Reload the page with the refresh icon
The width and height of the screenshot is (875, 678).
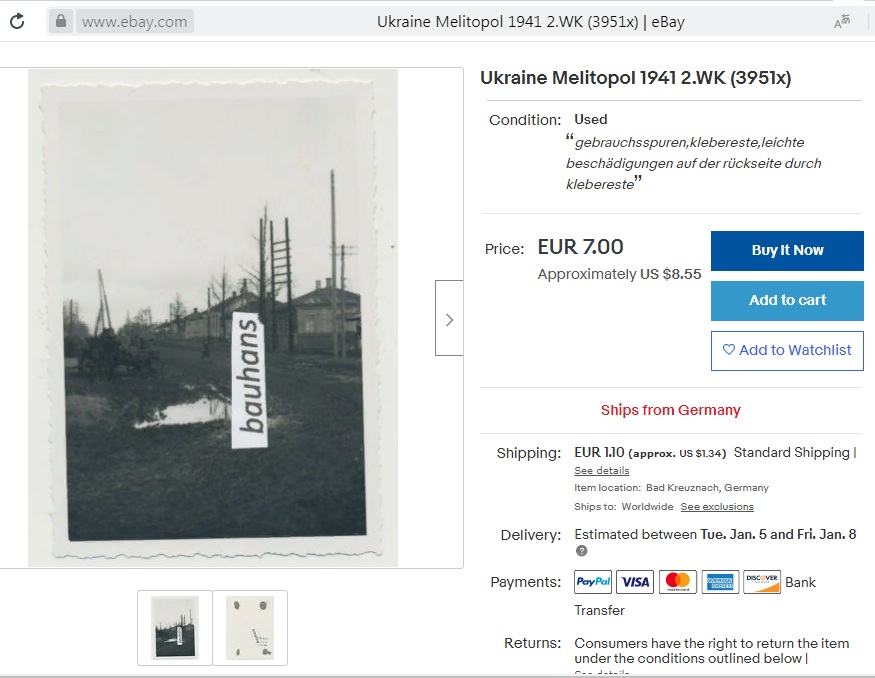click(x=17, y=22)
